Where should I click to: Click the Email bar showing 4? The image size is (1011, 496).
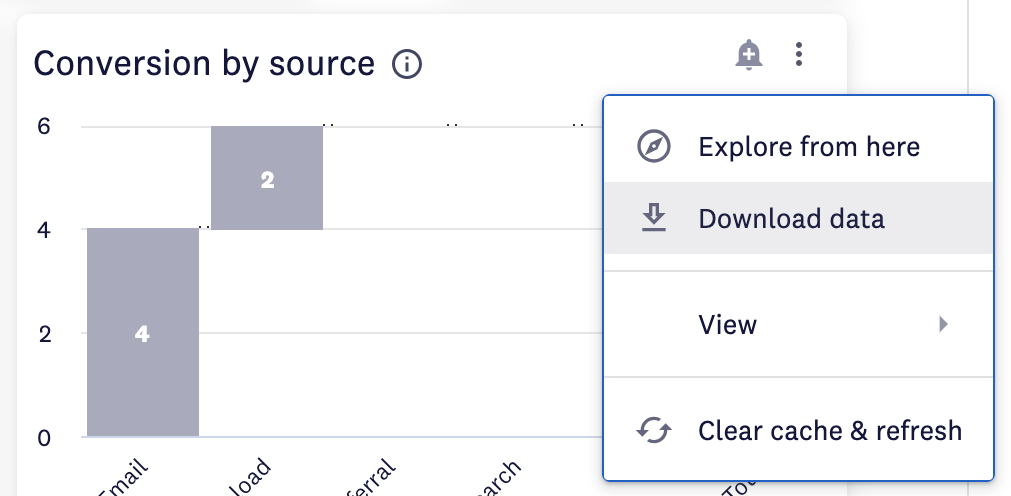click(143, 332)
